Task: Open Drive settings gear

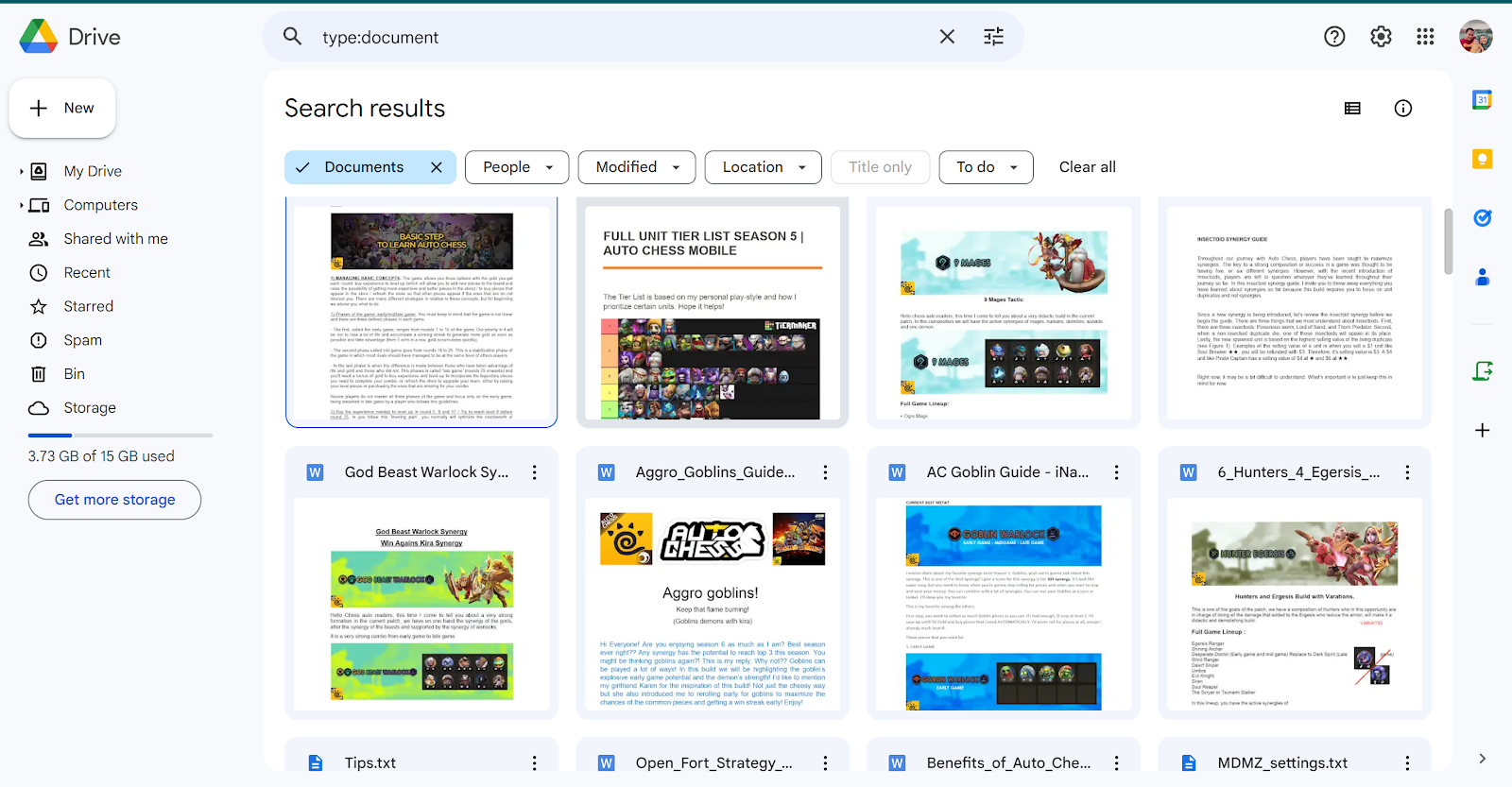Action: (x=1381, y=37)
